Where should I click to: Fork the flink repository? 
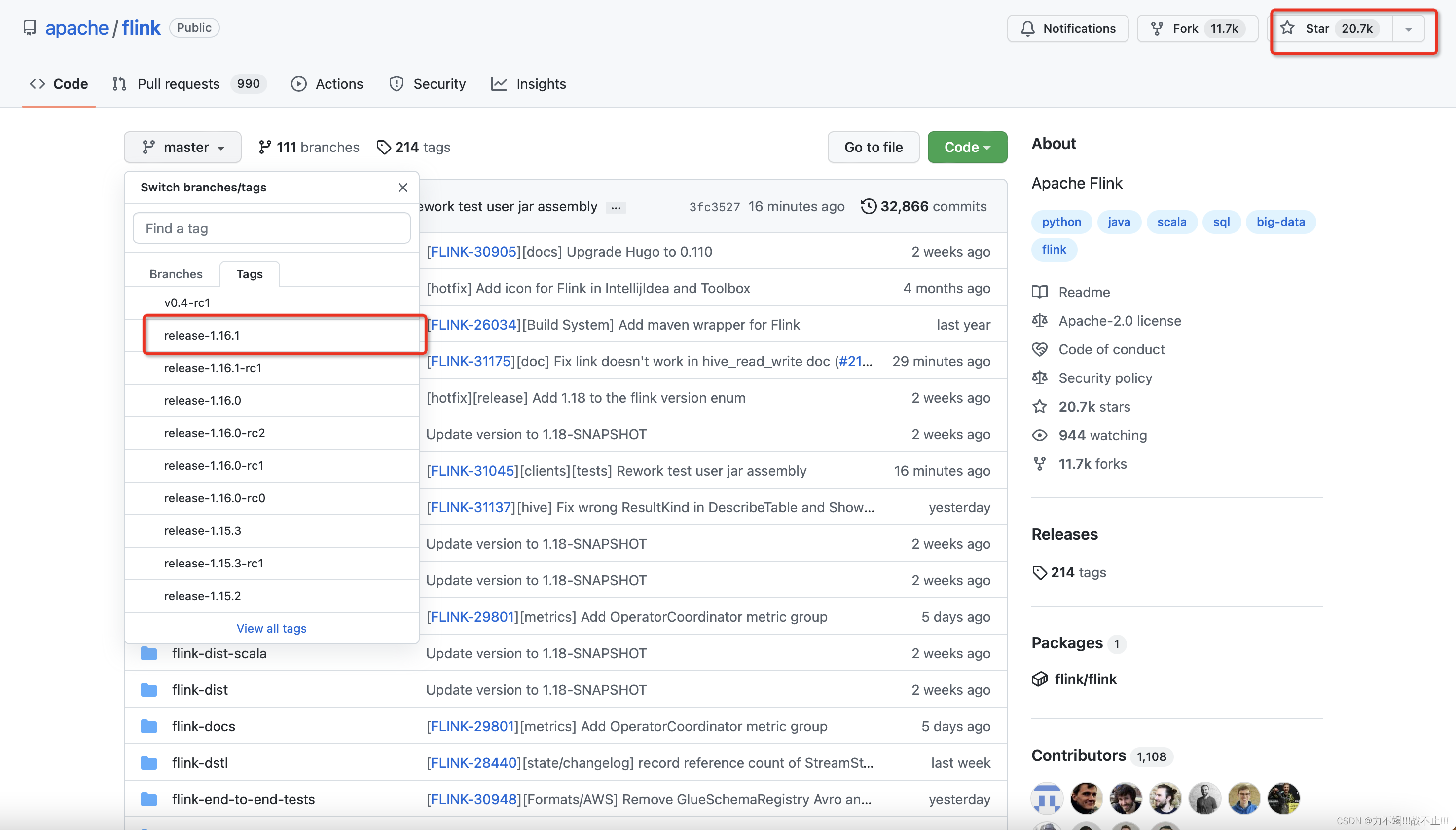[1197, 29]
